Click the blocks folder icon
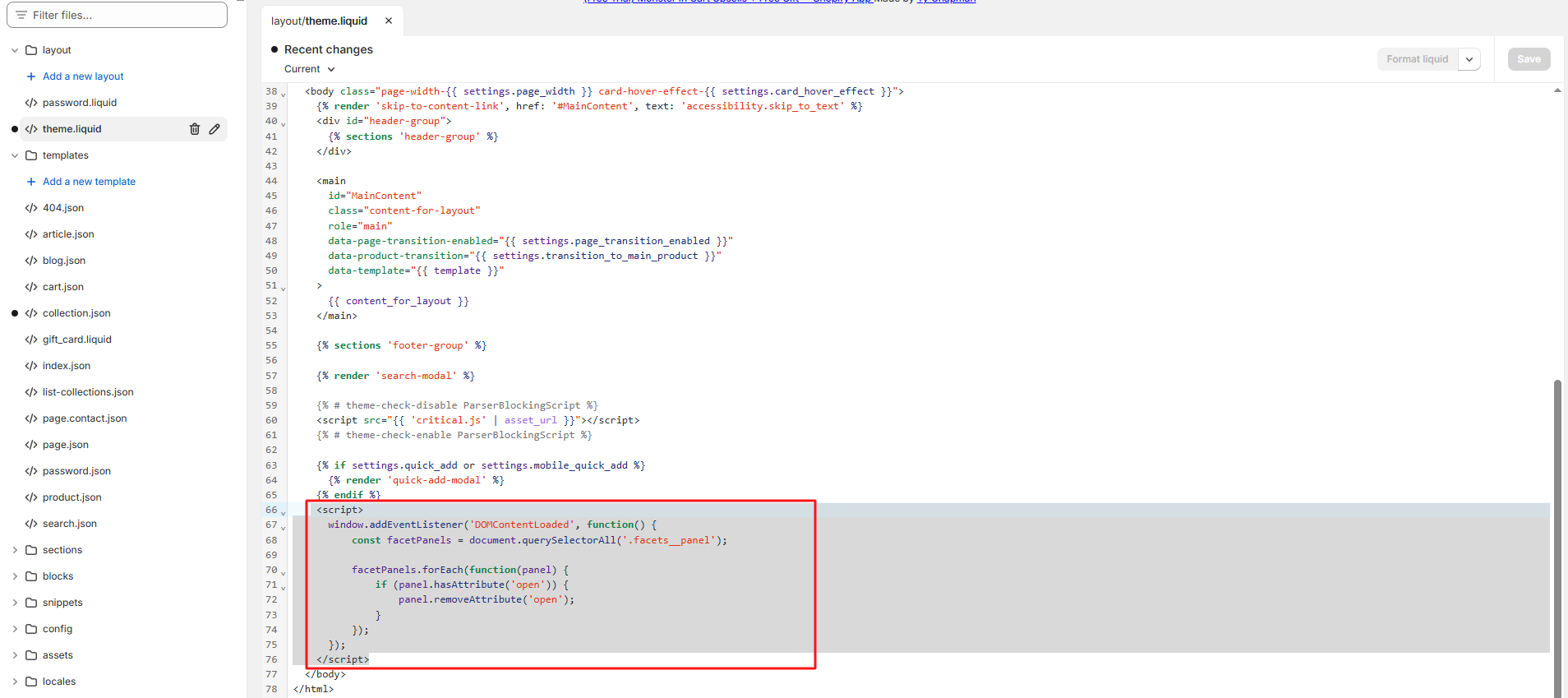Image resolution: width=1568 pixels, height=698 pixels. click(31, 576)
